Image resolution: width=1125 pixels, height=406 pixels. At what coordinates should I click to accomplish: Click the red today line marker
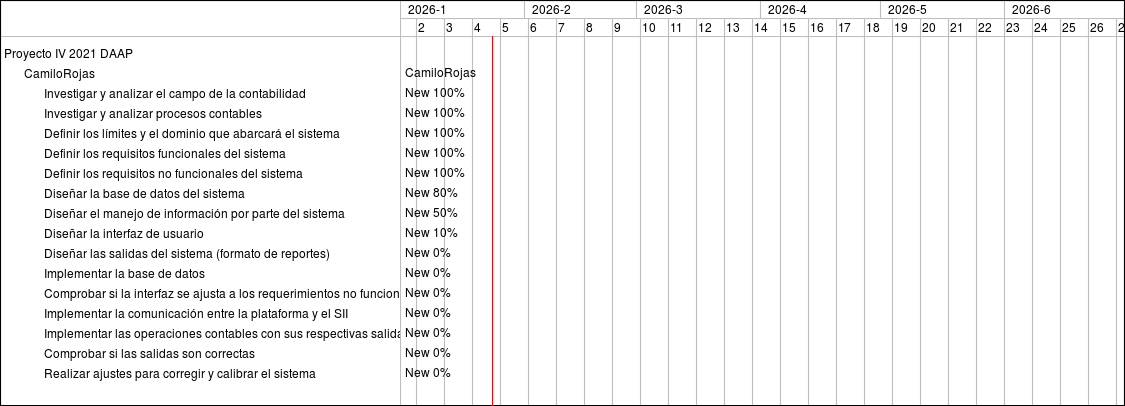(492, 220)
